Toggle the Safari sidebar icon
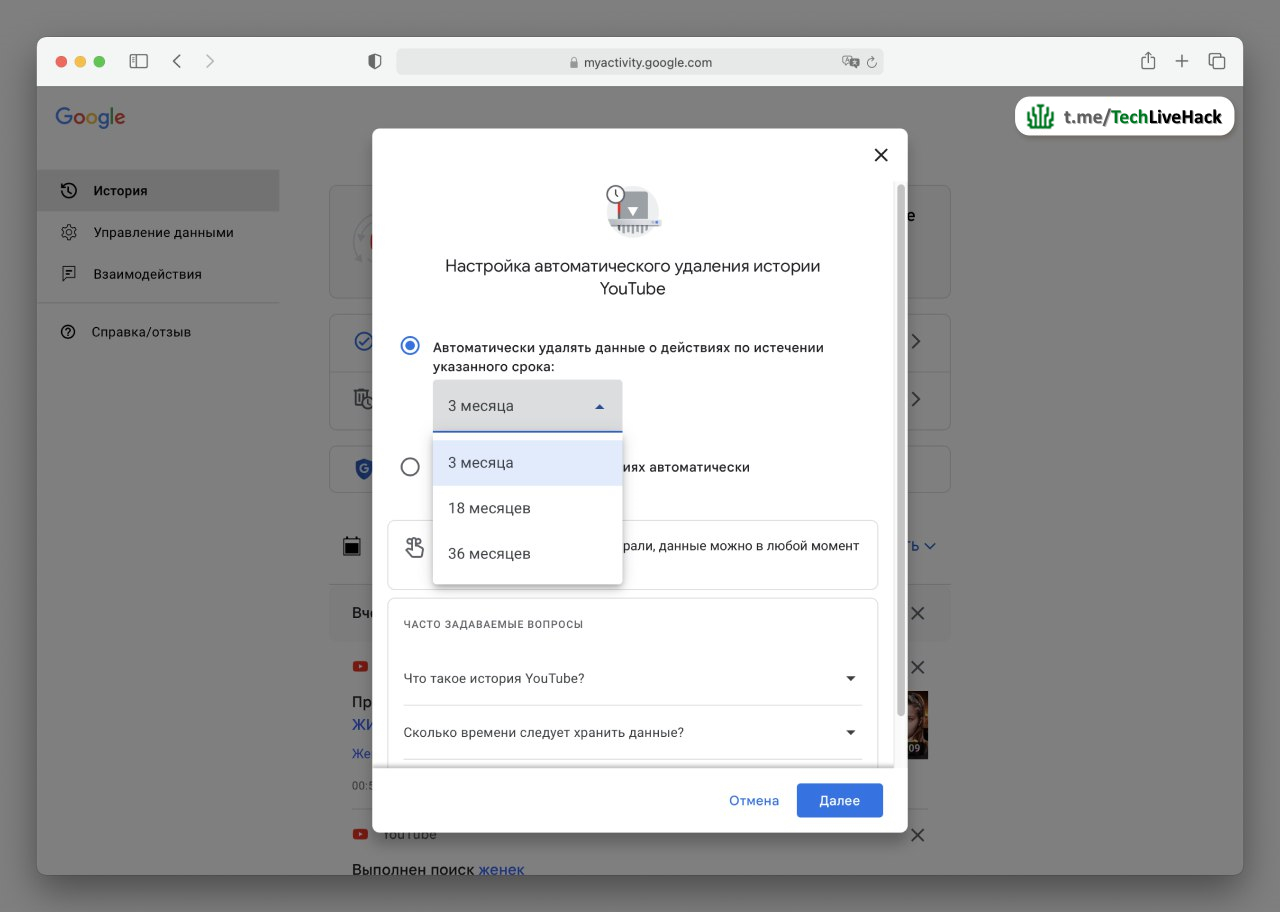The height and width of the screenshot is (912, 1280). pyautogui.click(x=139, y=61)
